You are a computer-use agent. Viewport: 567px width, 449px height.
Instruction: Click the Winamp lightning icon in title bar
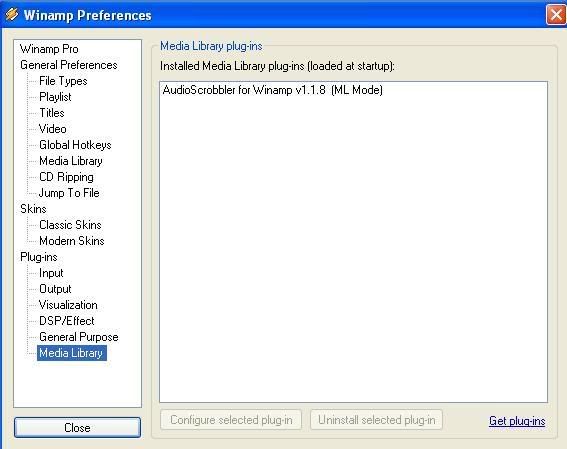12,14
